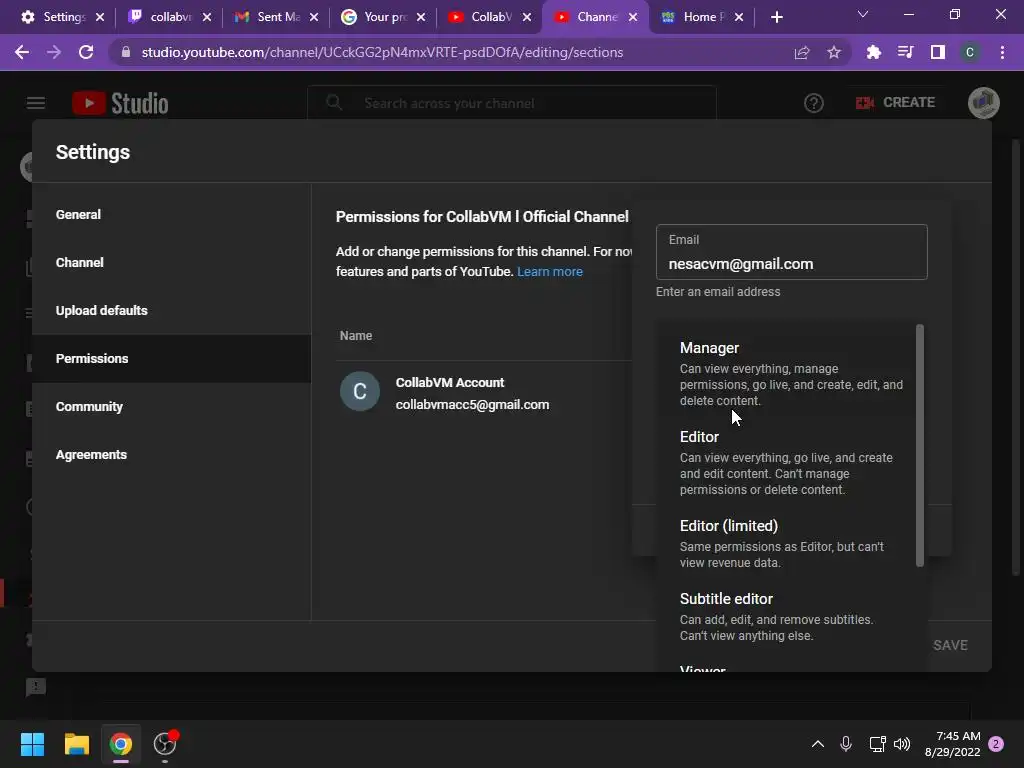Switch to the Sent Mail Gmail tab
This screenshot has width=1024, height=768.
click(x=277, y=17)
